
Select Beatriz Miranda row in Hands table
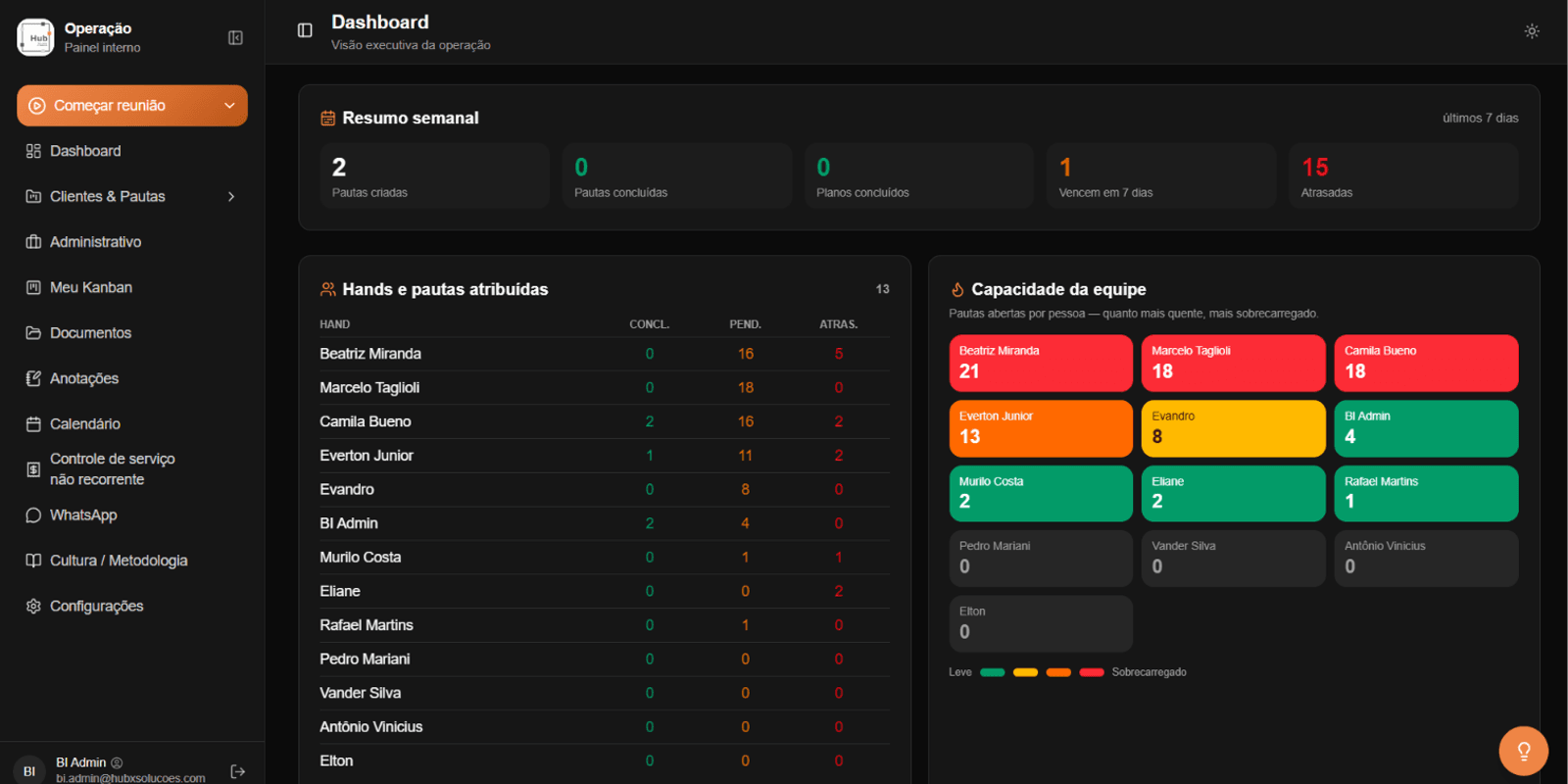click(605, 354)
